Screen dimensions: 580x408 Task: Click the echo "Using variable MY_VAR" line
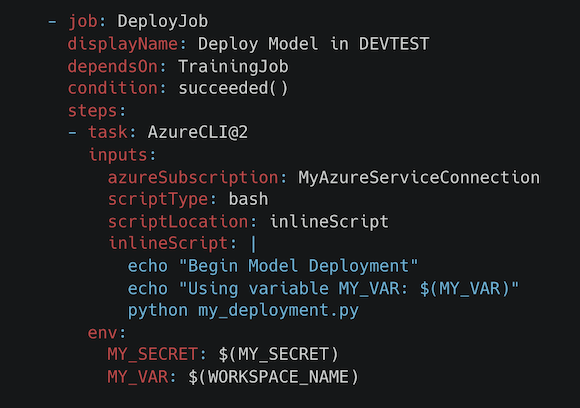[323, 288]
